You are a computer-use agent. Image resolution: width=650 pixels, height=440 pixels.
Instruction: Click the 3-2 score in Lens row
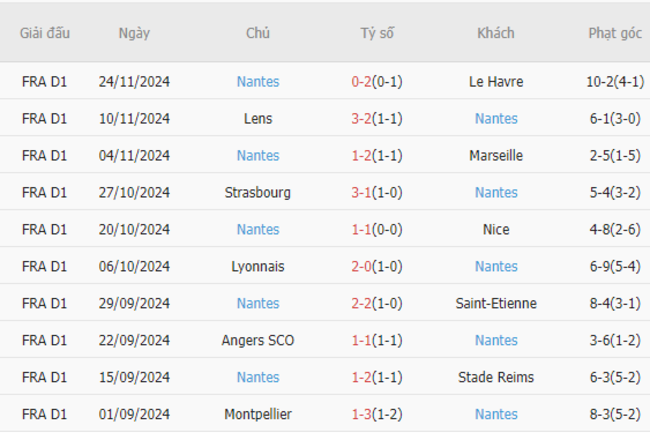click(361, 119)
